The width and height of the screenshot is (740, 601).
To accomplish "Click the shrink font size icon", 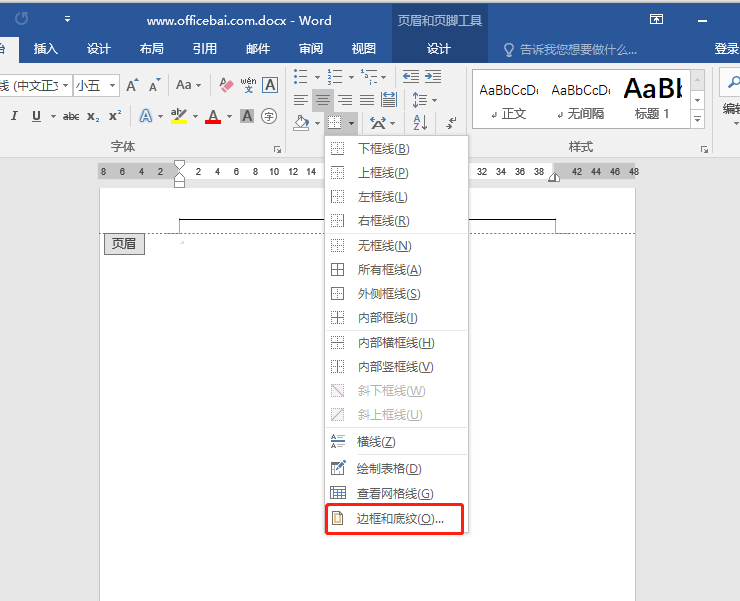I will click(154, 85).
